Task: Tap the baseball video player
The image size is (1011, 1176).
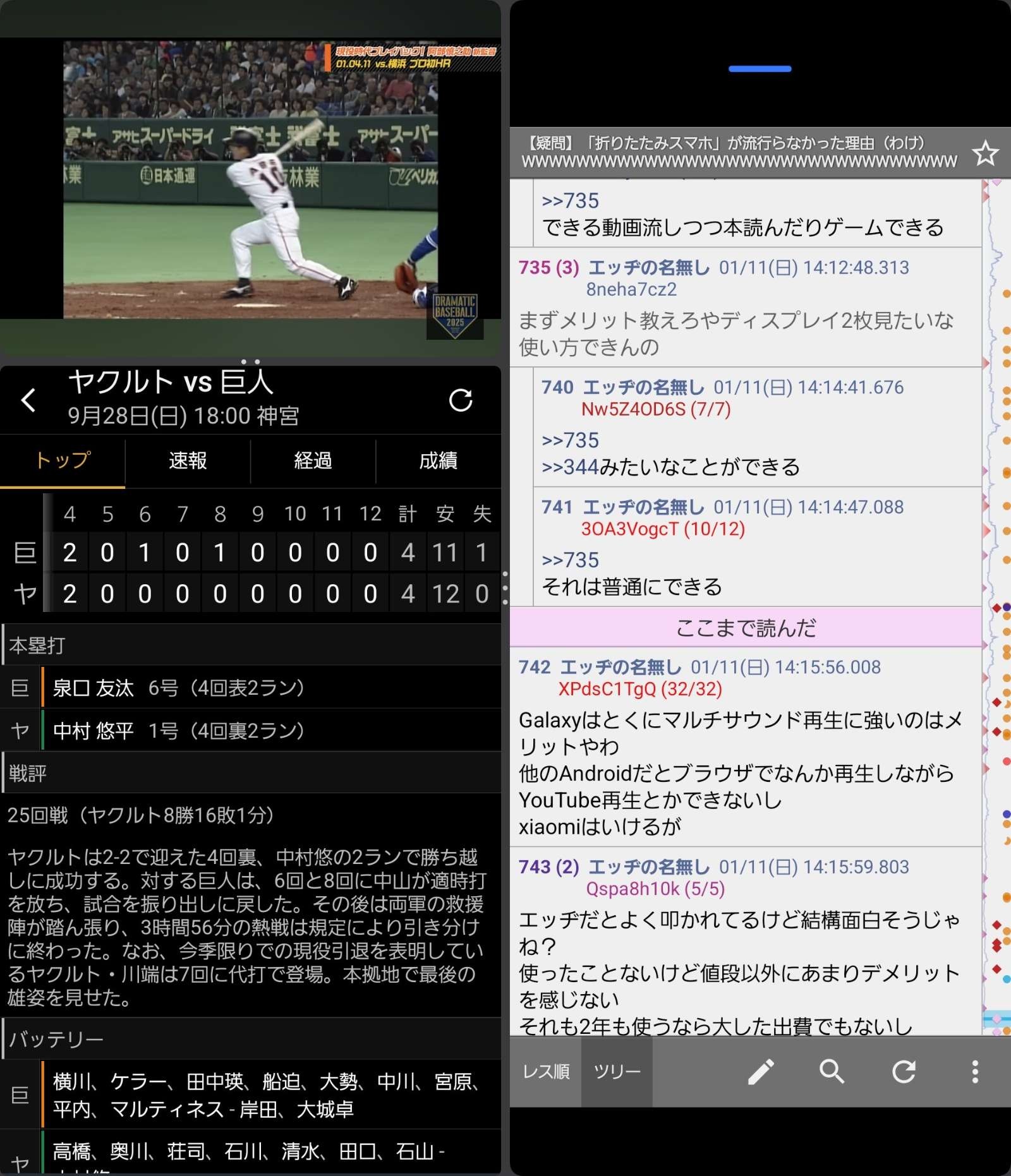Action: [250, 179]
